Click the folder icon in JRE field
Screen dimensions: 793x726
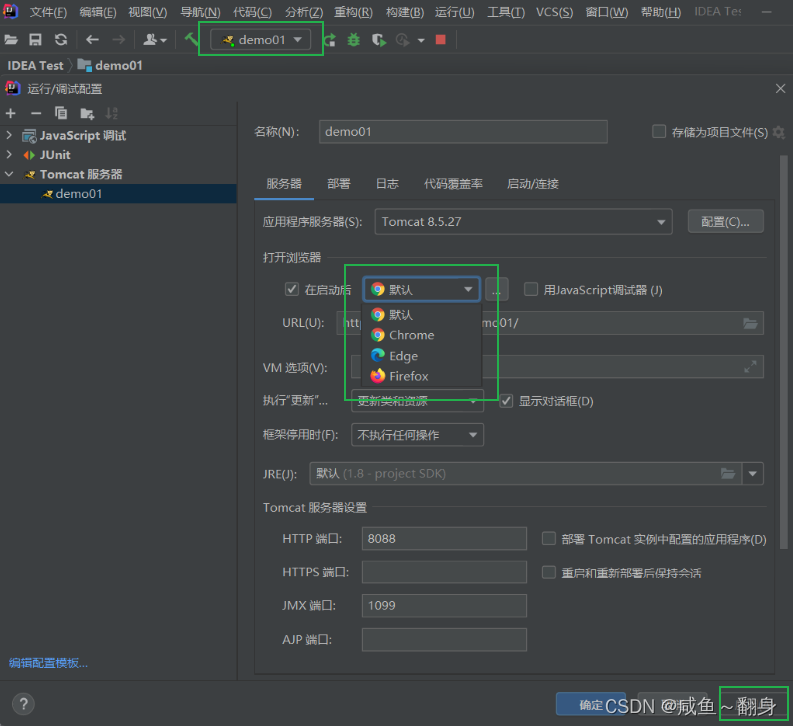tap(728, 474)
